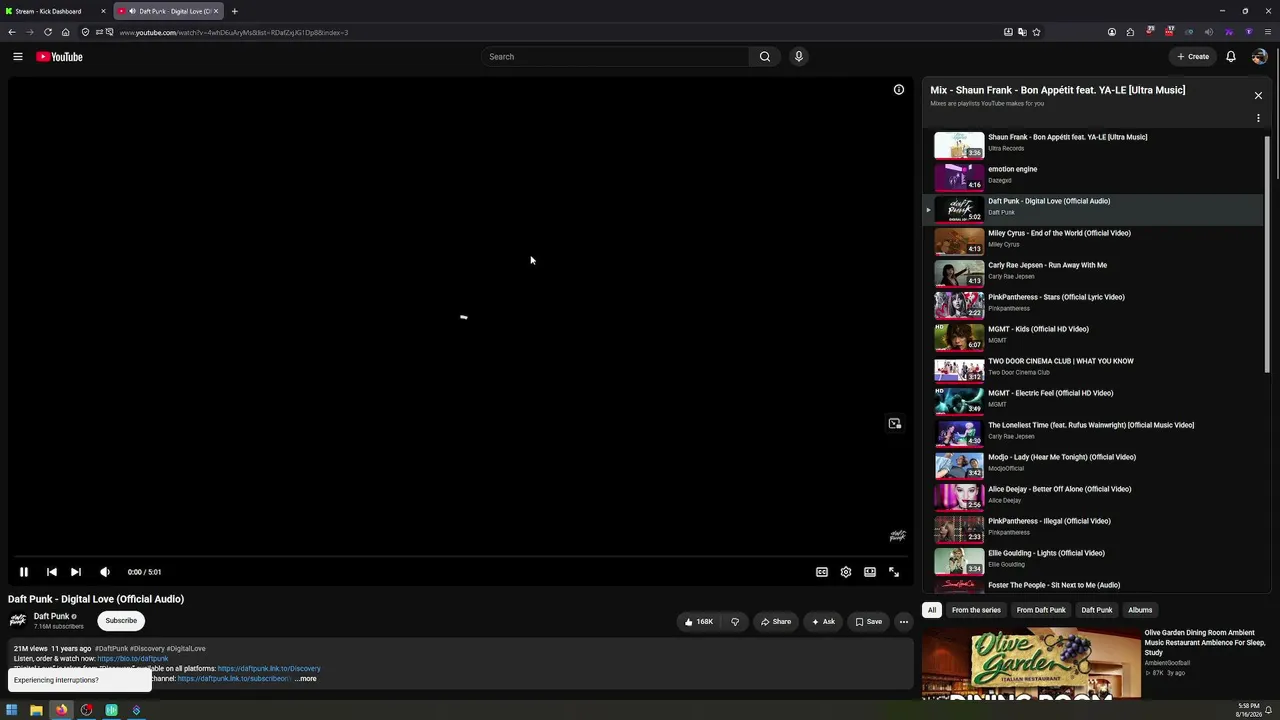Play PinkPantheress - Stars lyric video

1093,305
